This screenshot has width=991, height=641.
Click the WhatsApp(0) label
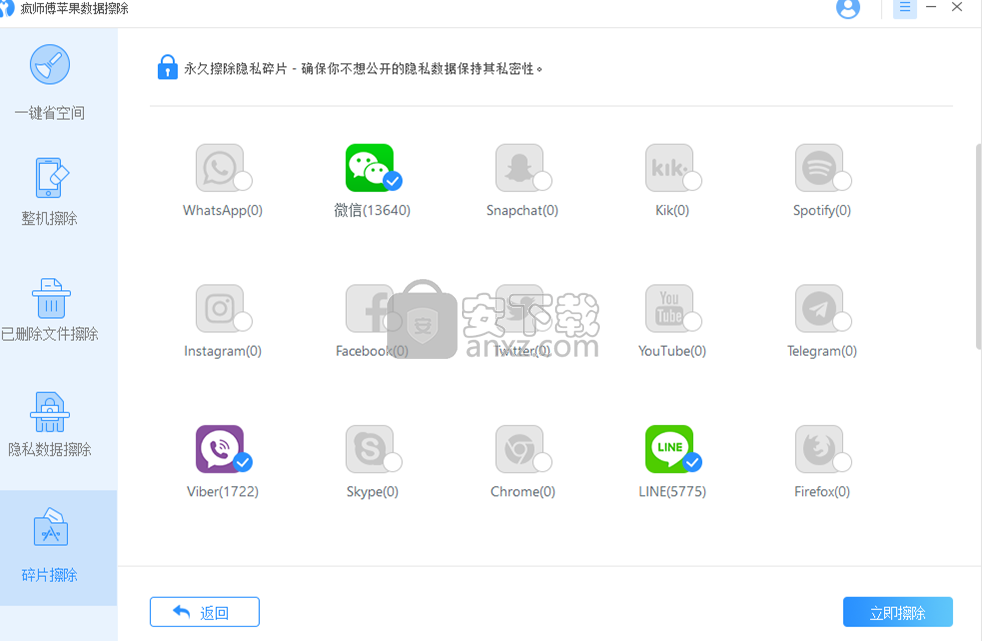(222, 211)
